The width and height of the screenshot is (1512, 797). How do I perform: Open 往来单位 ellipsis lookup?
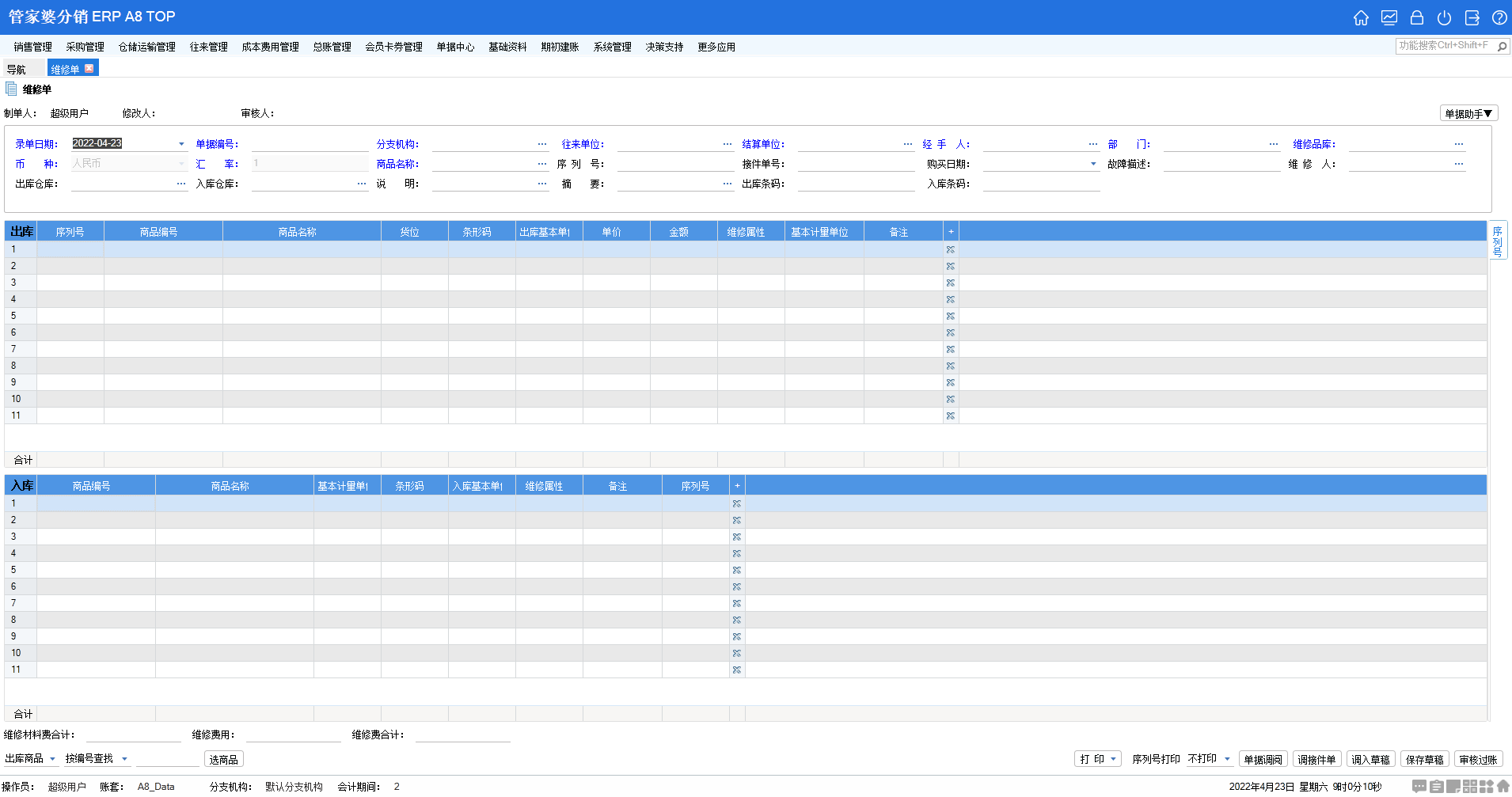[x=728, y=144]
